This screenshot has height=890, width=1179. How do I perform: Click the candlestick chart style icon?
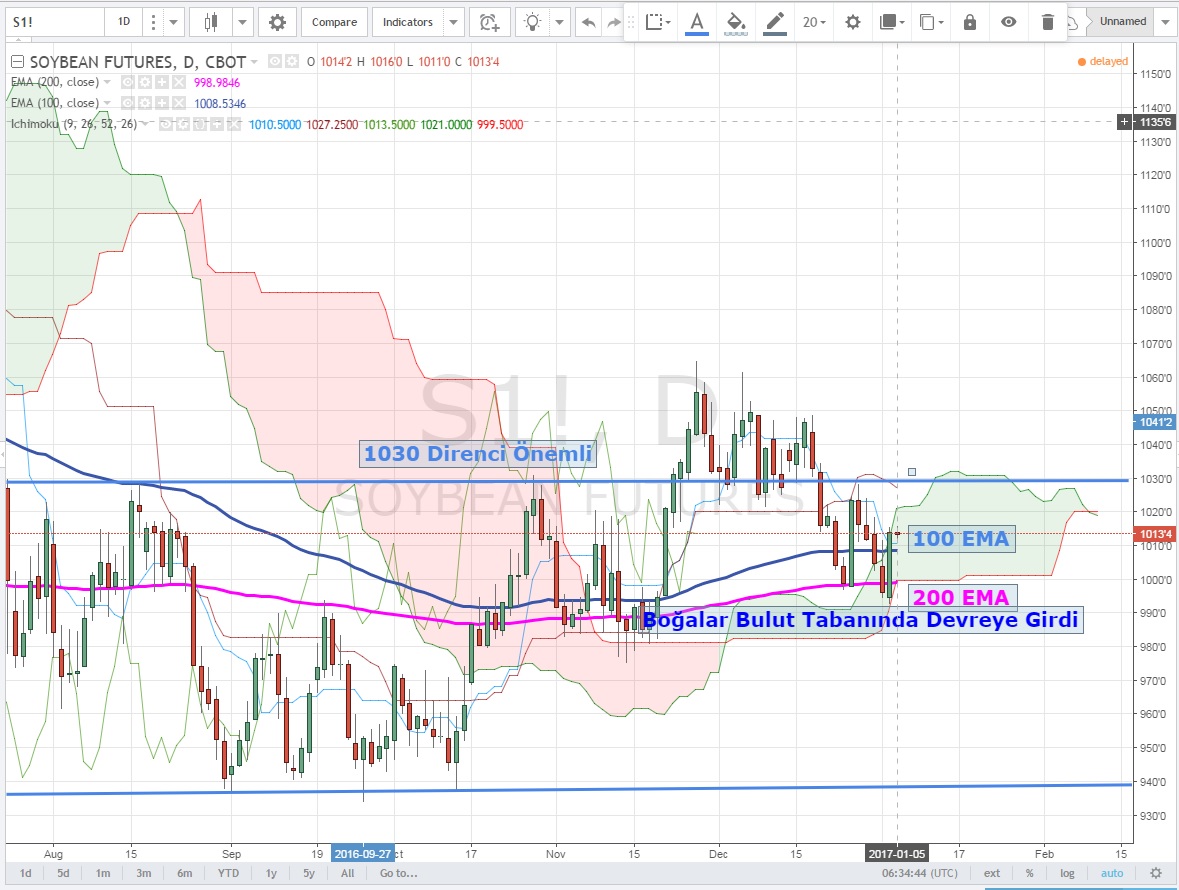pyautogui.click(x=210, y=21)
